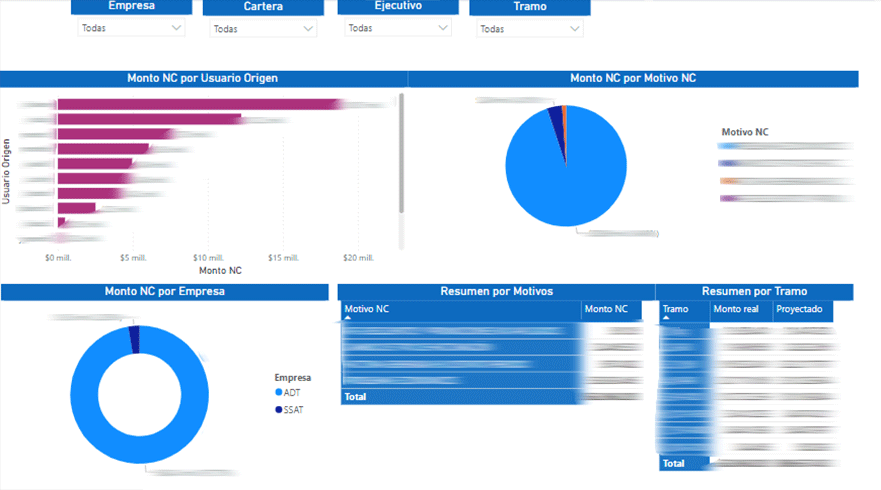This screenshot has width=881, height=490.
Task: Open the Tramo filter dropdown
Action: pyautogui.click(x=530, y=29)
